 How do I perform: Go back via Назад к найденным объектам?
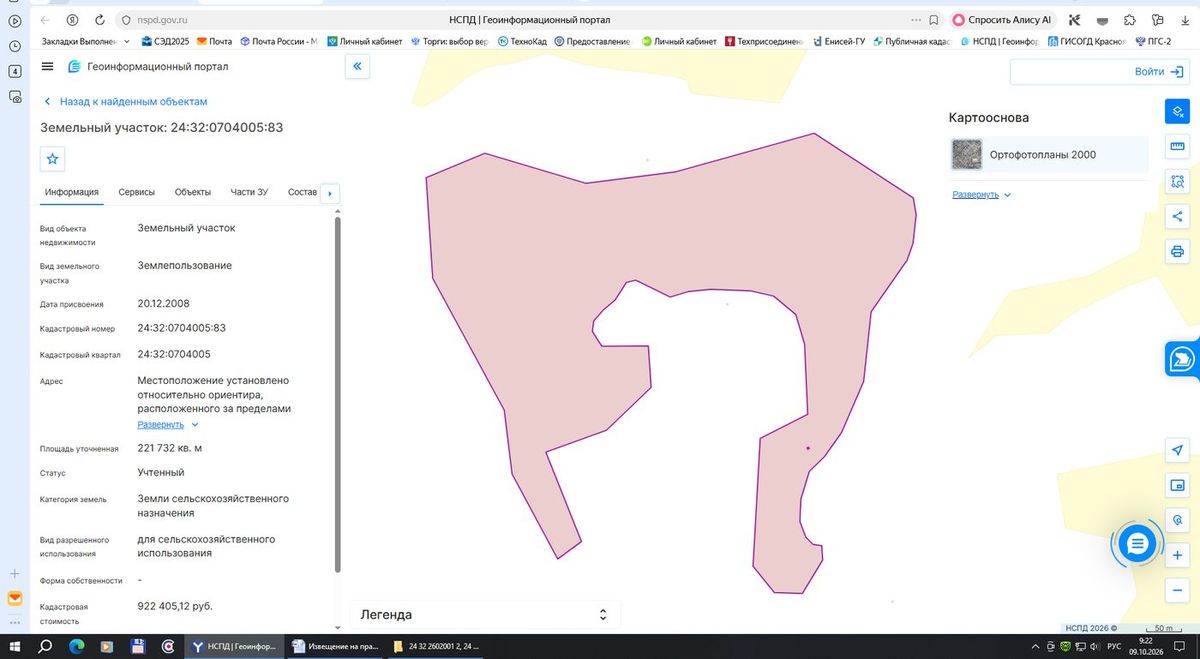(125, 102)
